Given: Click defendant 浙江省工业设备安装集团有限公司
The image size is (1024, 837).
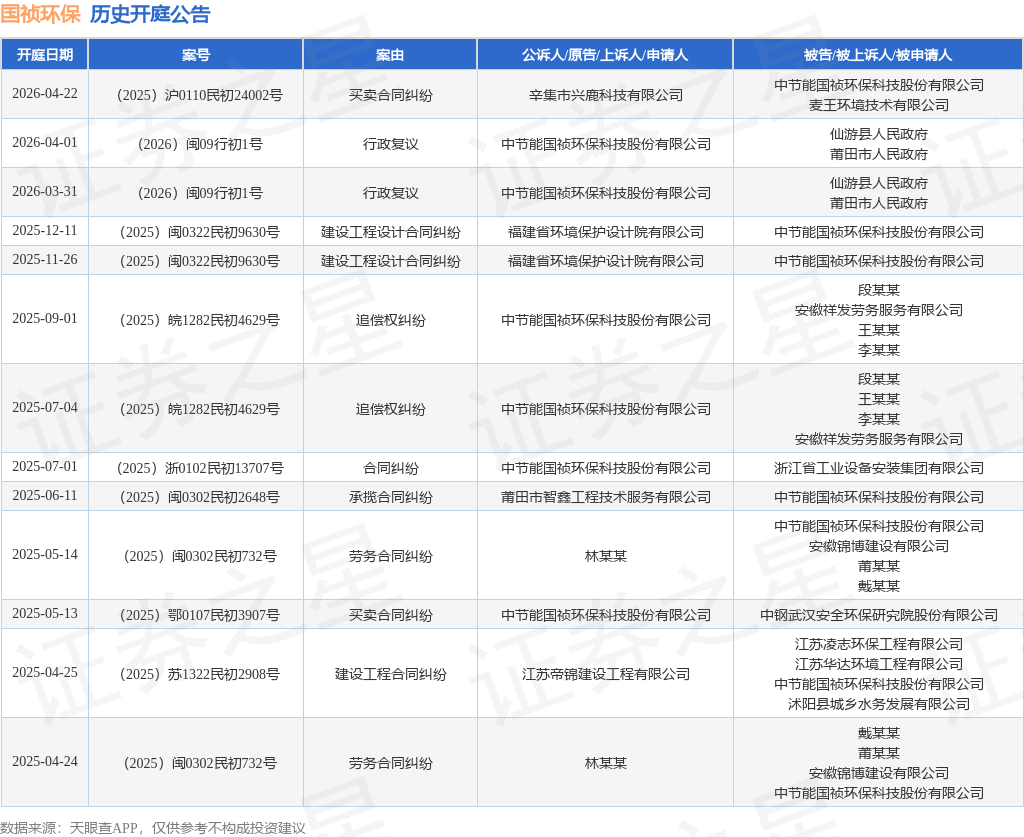Looking at the screenshot, I should coord(878,468).
